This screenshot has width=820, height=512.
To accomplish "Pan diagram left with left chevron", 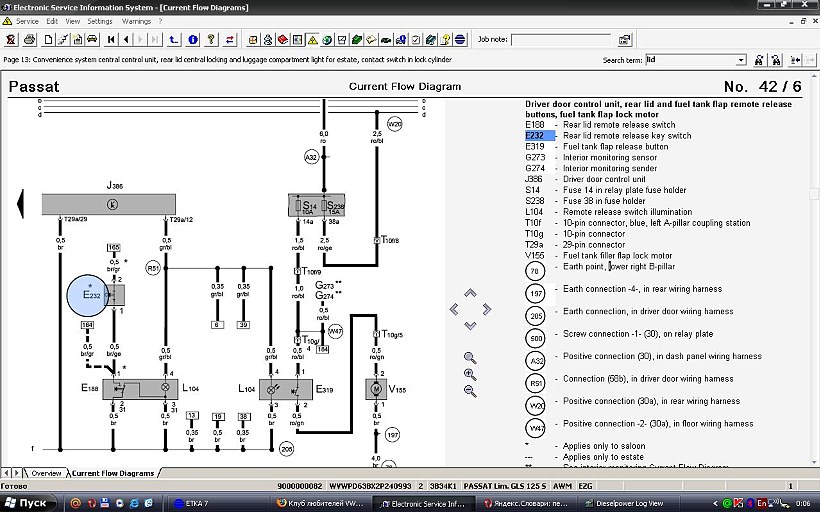I will pos(454,310).
